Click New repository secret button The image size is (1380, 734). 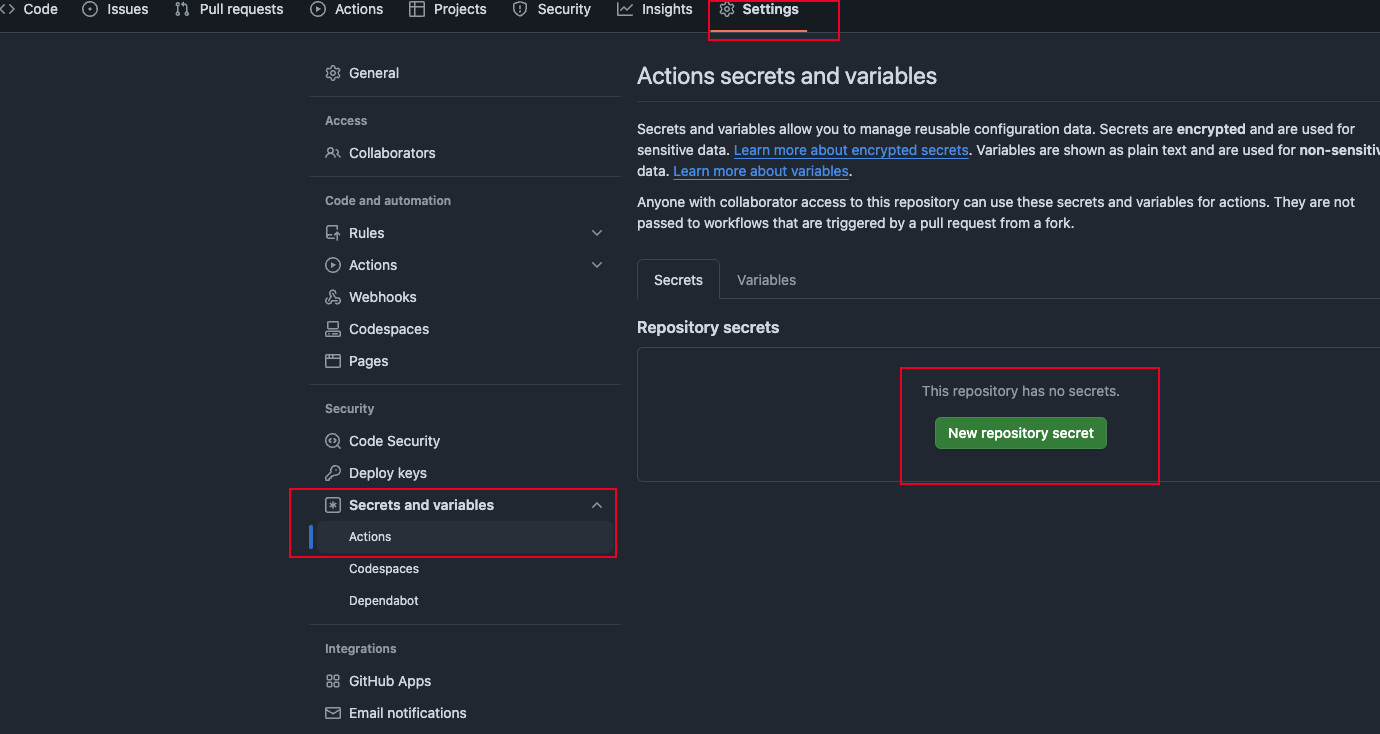click(1021, 433)
